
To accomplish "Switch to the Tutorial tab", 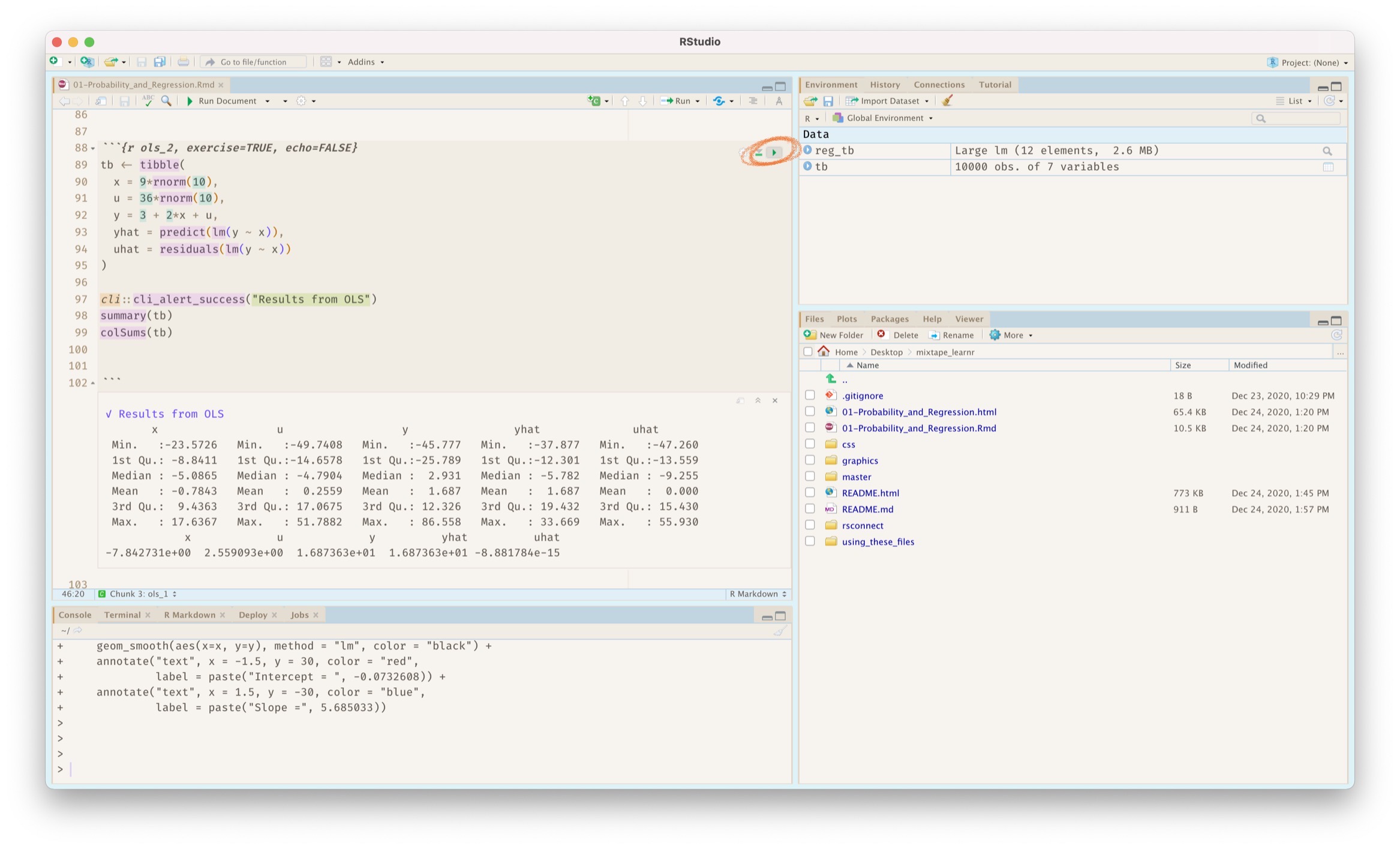I will tap(996, 85).
